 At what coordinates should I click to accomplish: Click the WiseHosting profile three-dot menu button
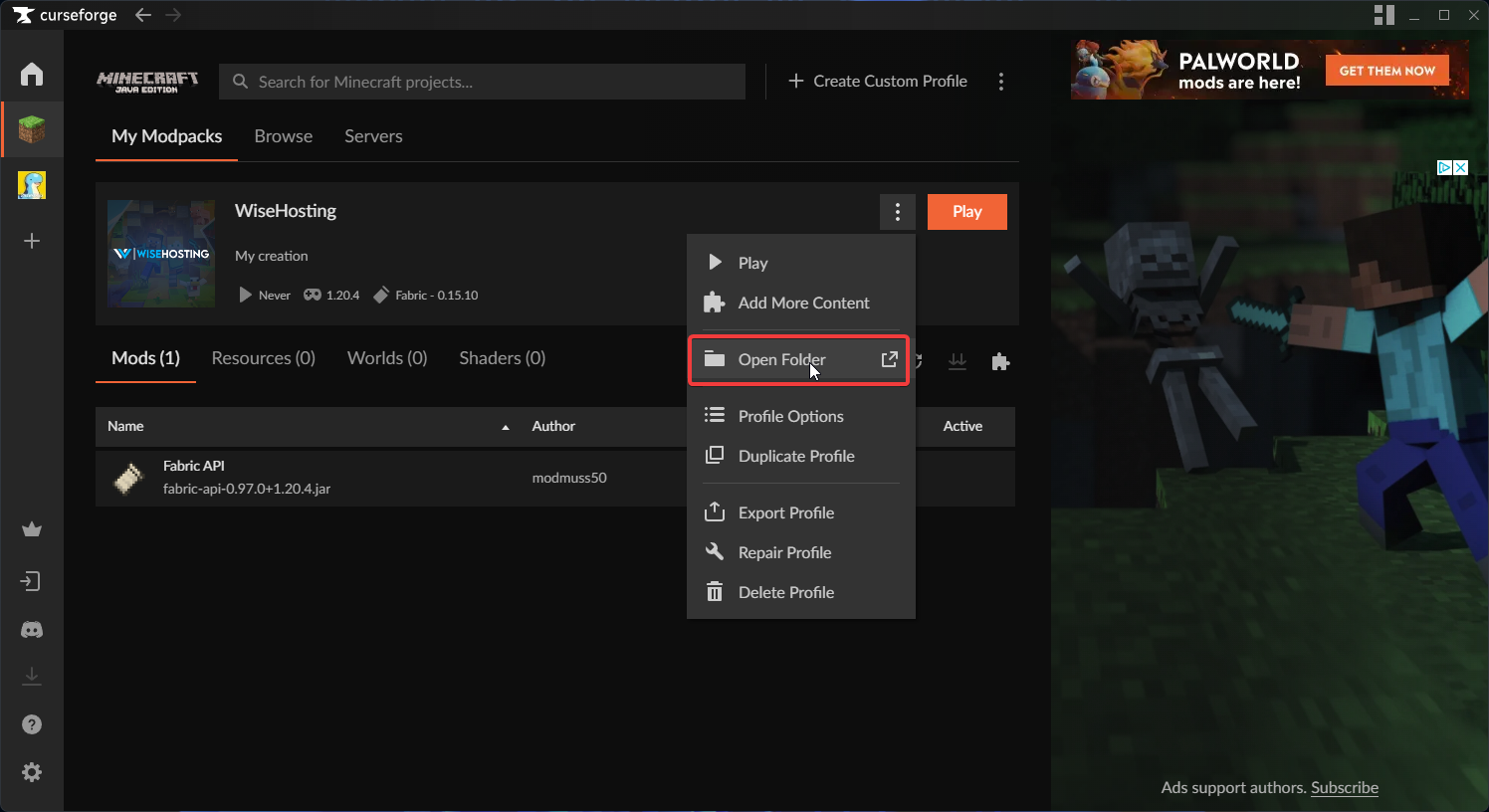click(898, 212)
